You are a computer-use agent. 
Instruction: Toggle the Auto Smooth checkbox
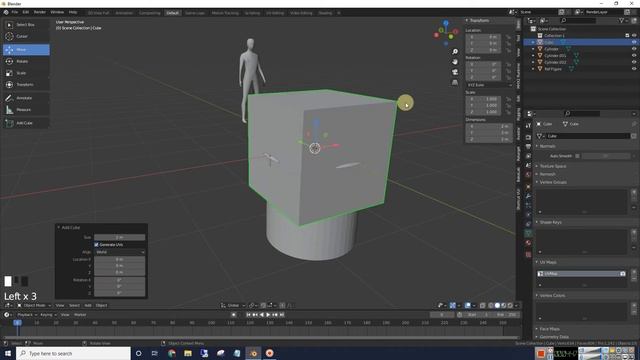pos(577,156)
